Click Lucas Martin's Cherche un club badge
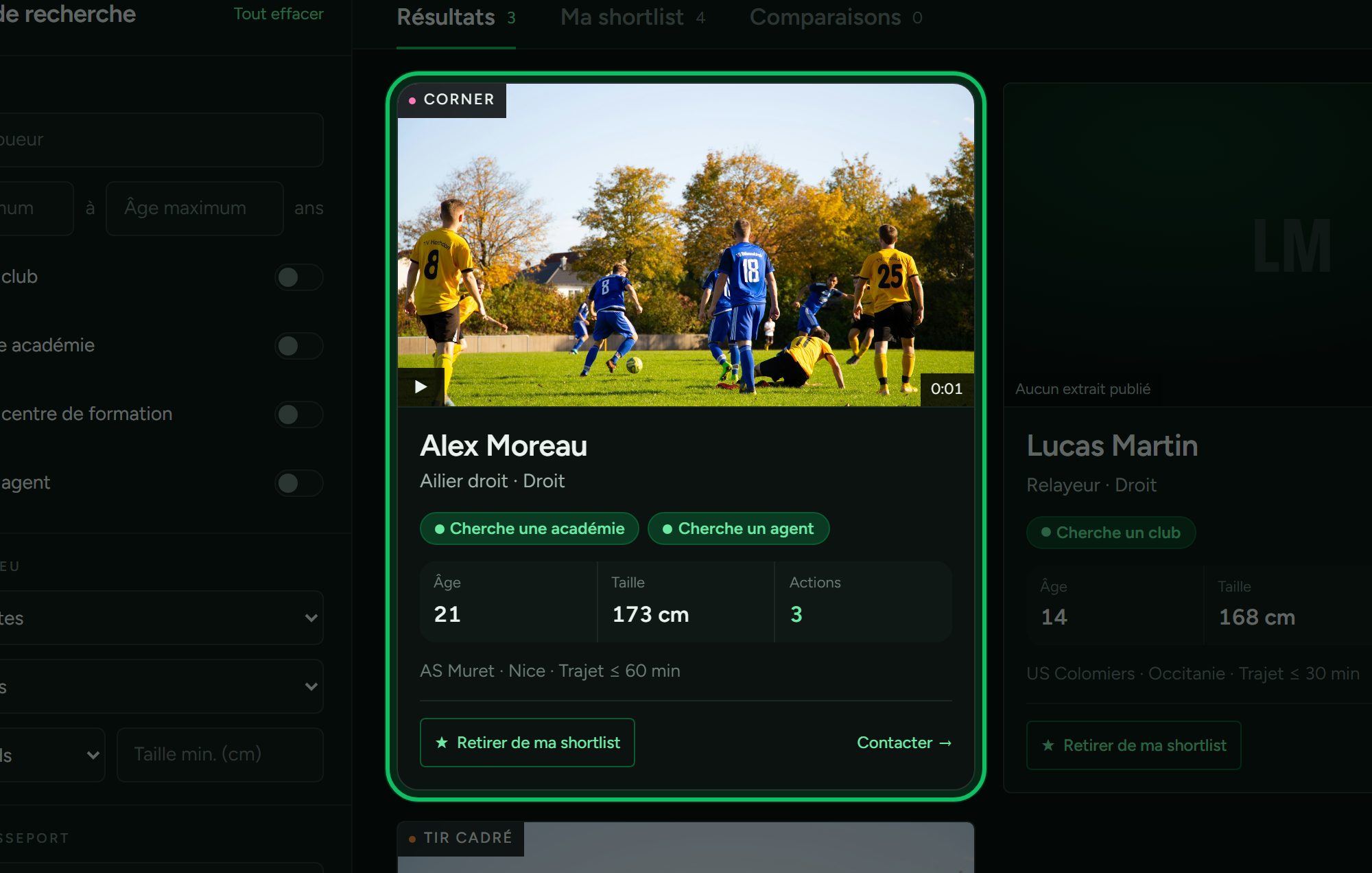 [x=1111, y=533]
